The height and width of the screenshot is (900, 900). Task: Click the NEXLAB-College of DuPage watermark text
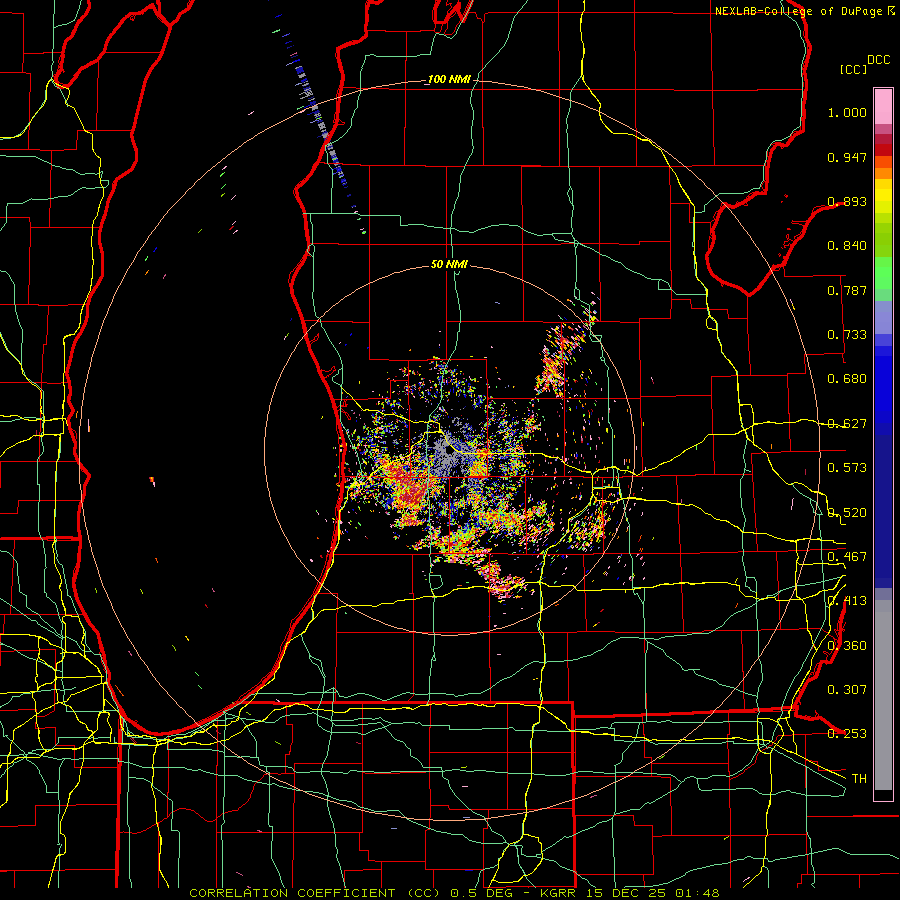805,11
